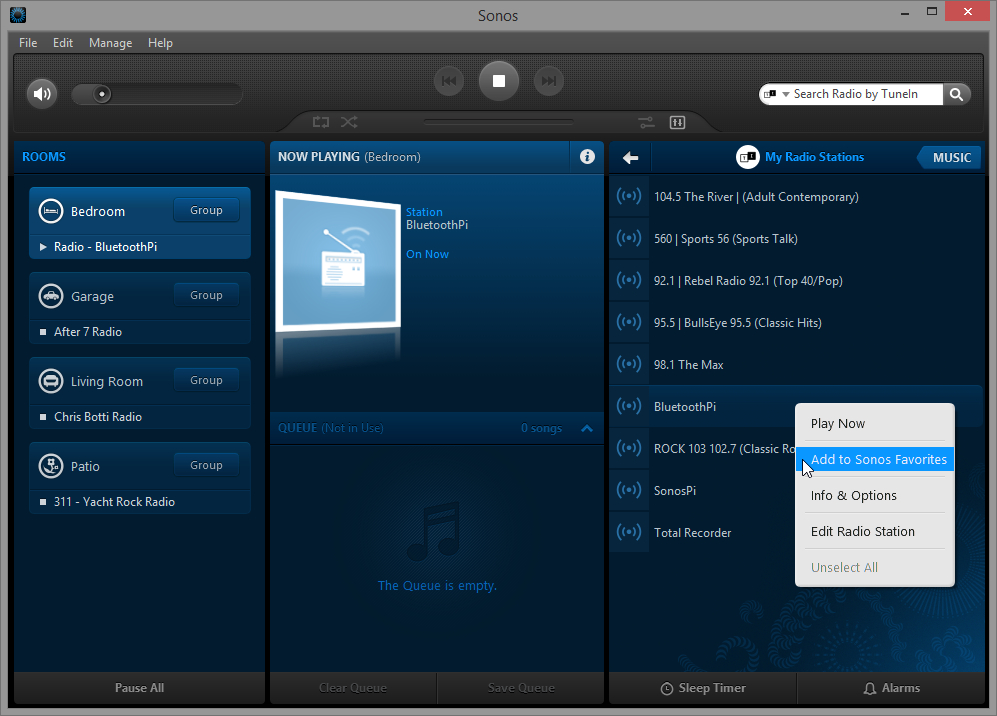Click the My Radio Stations heading
Image resolution: width=997 pixels, height=716 pixels.
[814, 157]
